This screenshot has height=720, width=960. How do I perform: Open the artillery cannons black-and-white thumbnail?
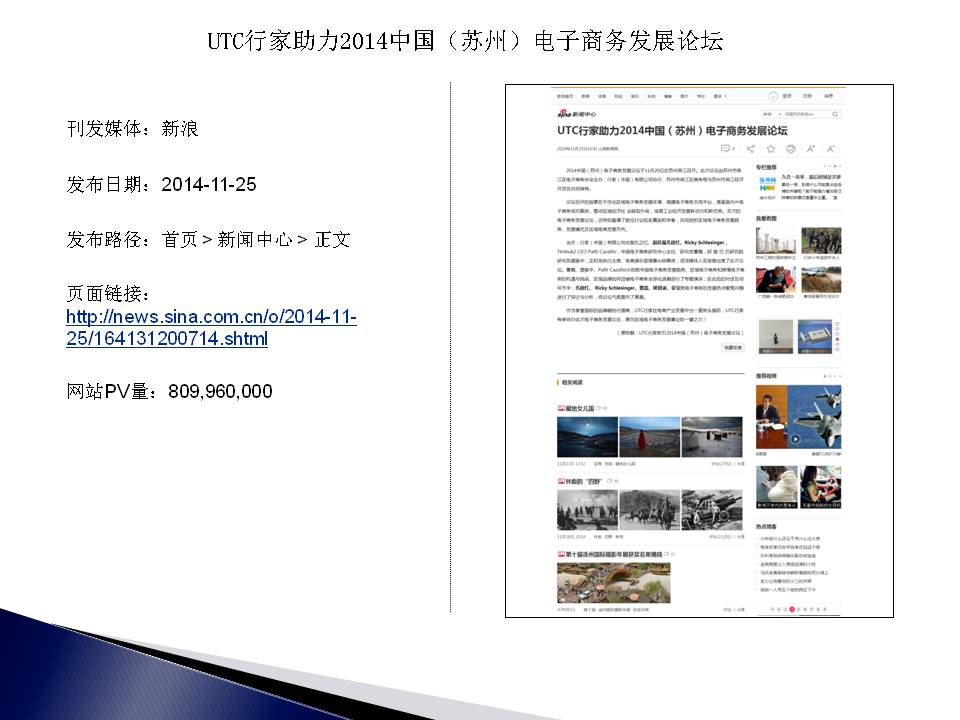pyautogui.click(x=712, y=510)
